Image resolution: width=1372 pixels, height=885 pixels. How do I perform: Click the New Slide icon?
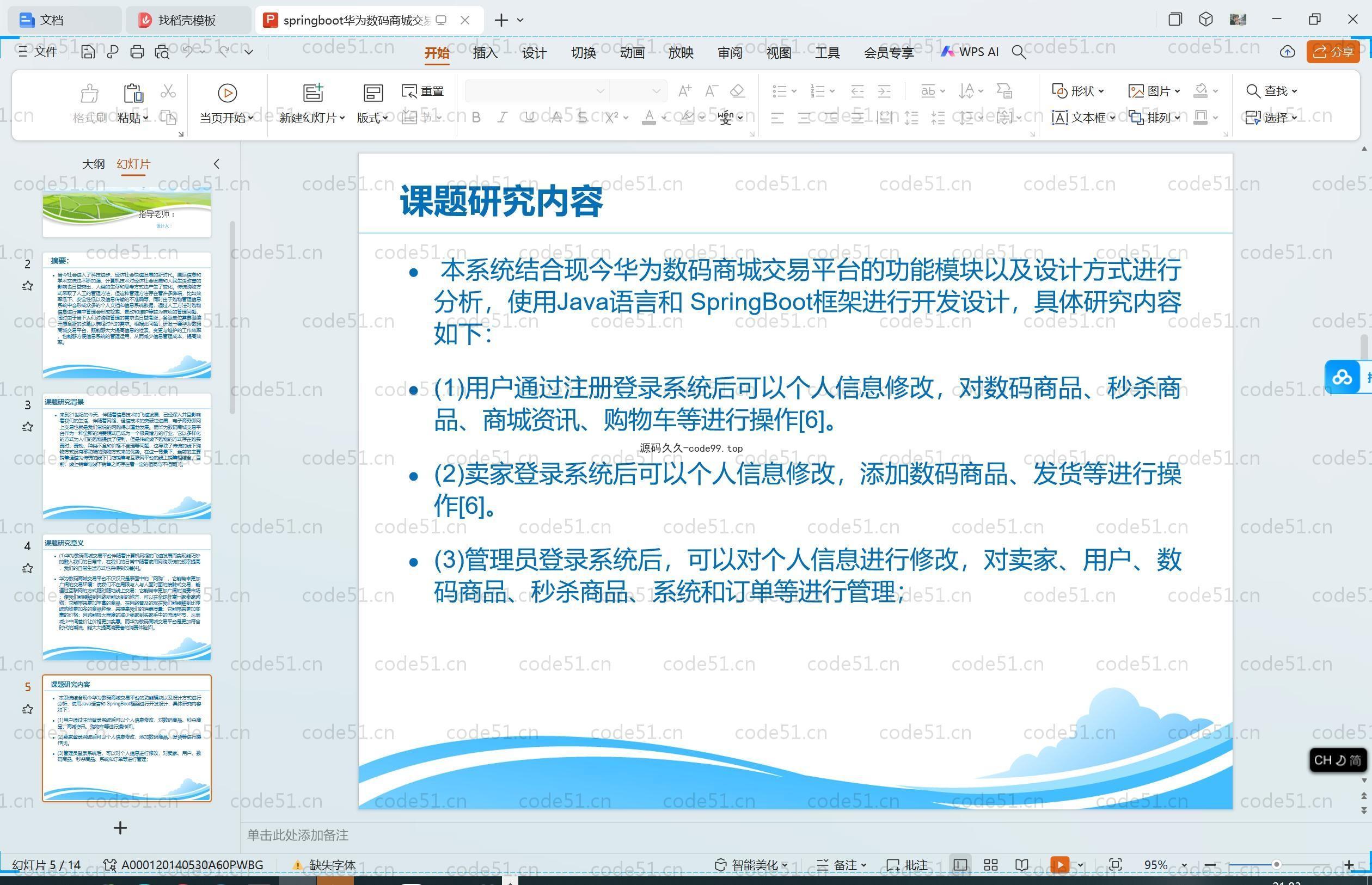(313, 93)
